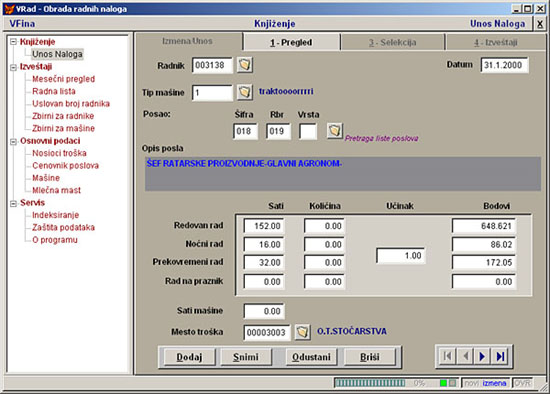
Task: Collapse the Osnovni podaci tree node
Action: coord(13,141)
